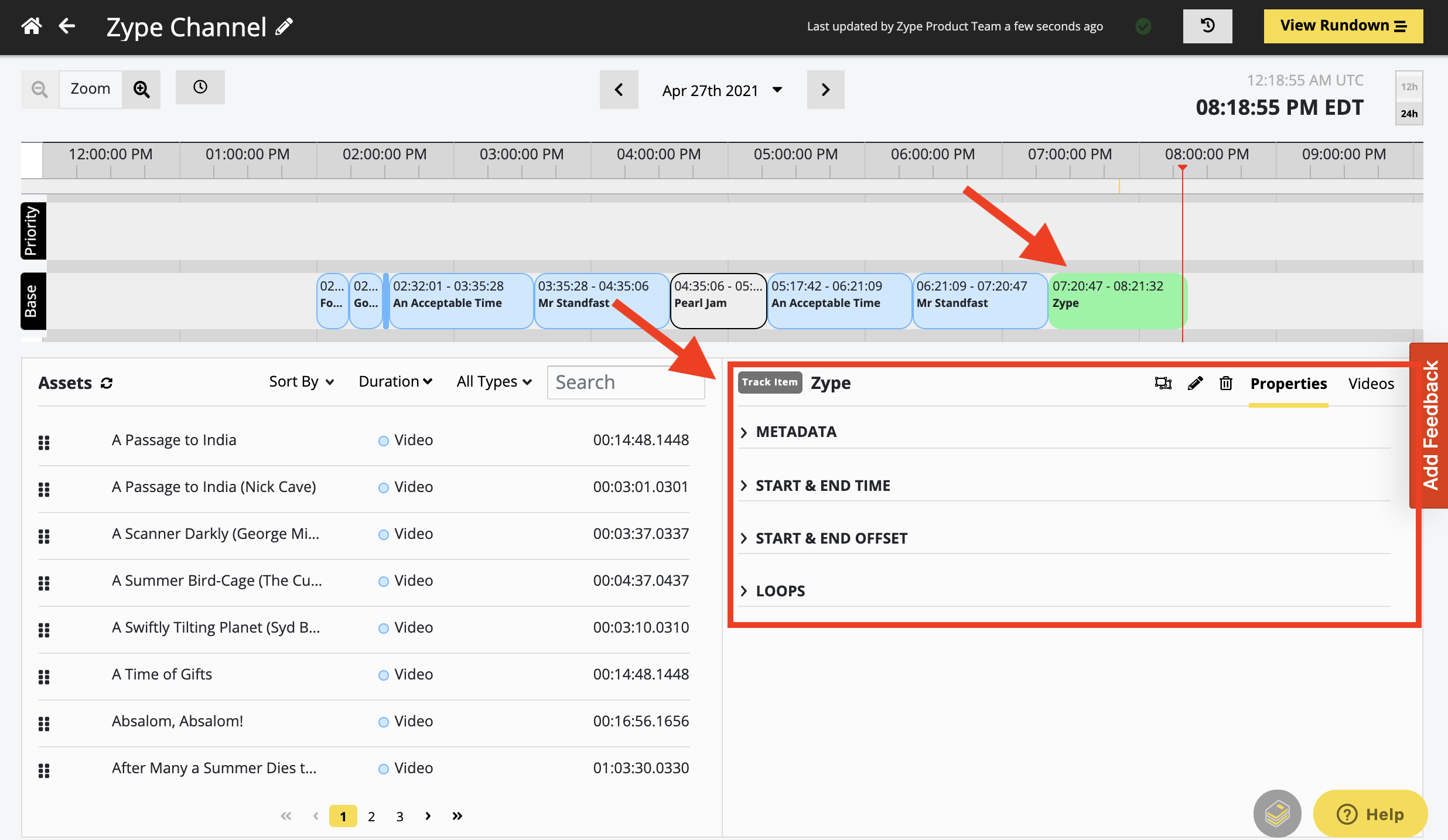Go to next assets page
Viewport: 1448px width, 840px height.
pos(428,816)
